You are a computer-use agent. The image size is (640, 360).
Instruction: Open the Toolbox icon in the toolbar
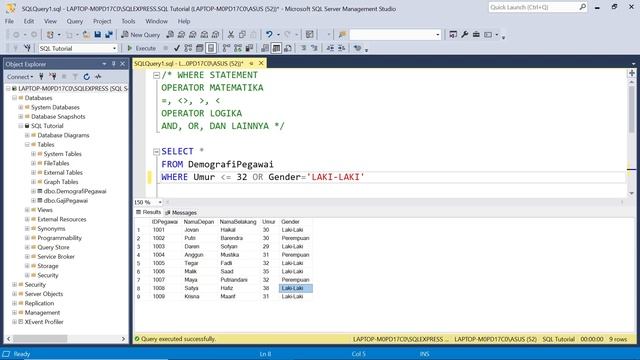(476, 35)
